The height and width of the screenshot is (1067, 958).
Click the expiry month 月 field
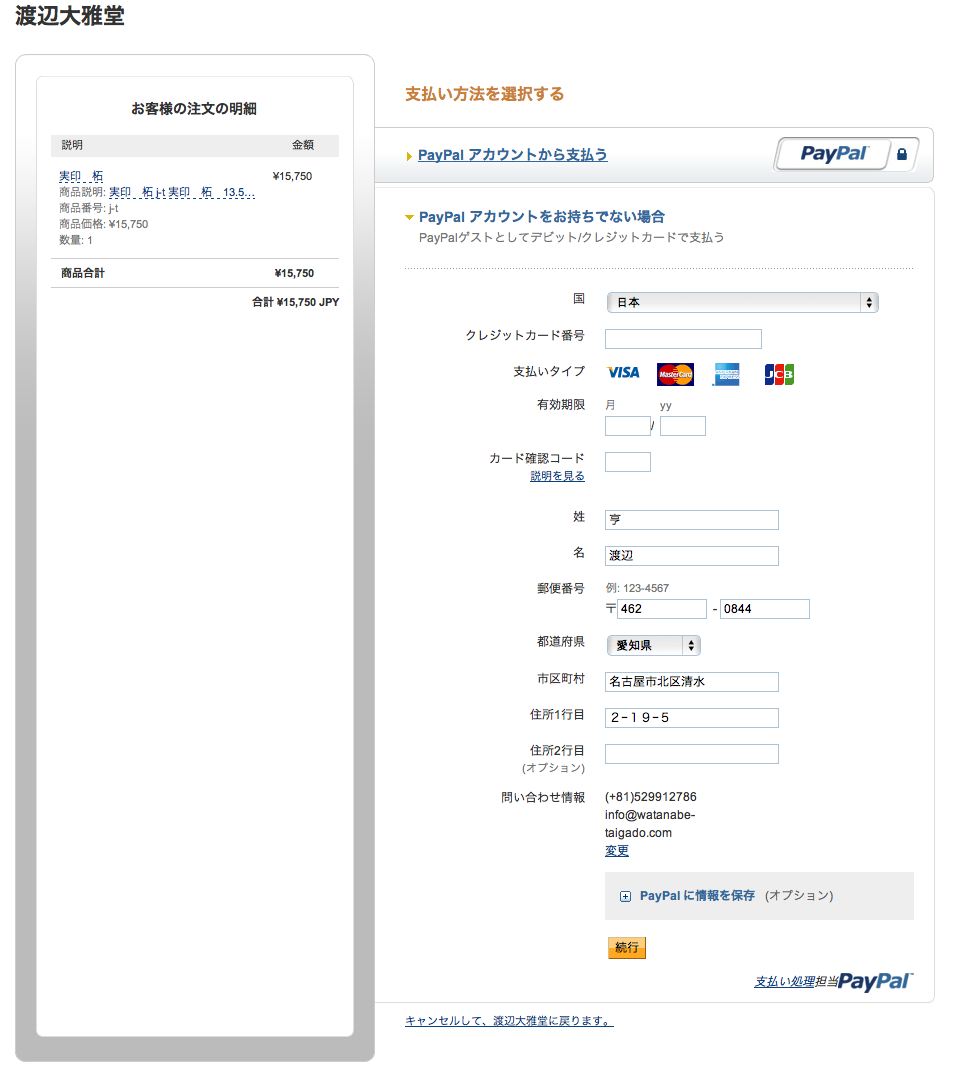pos(627,426)
